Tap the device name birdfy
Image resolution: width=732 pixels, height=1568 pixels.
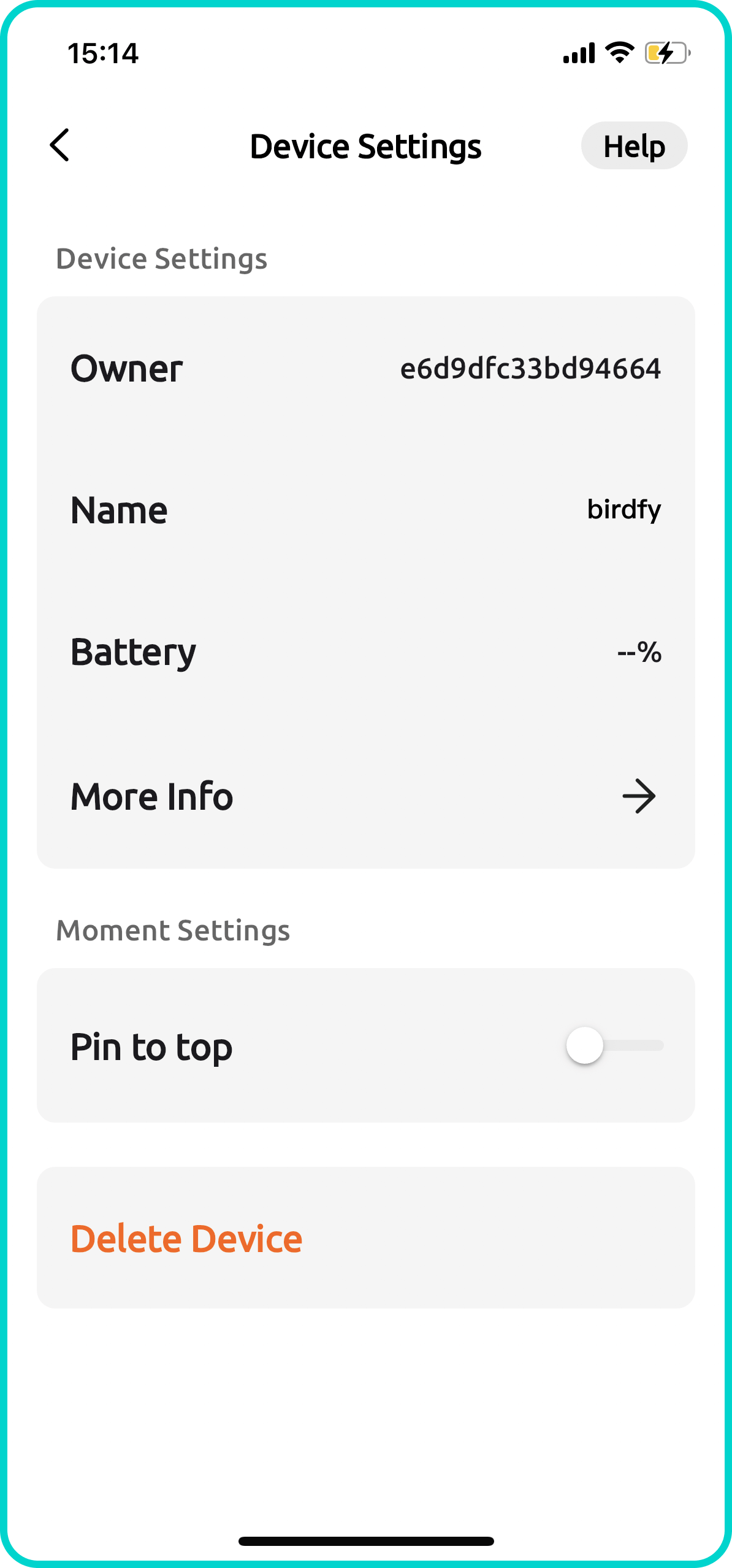click(x=623, y=509)
